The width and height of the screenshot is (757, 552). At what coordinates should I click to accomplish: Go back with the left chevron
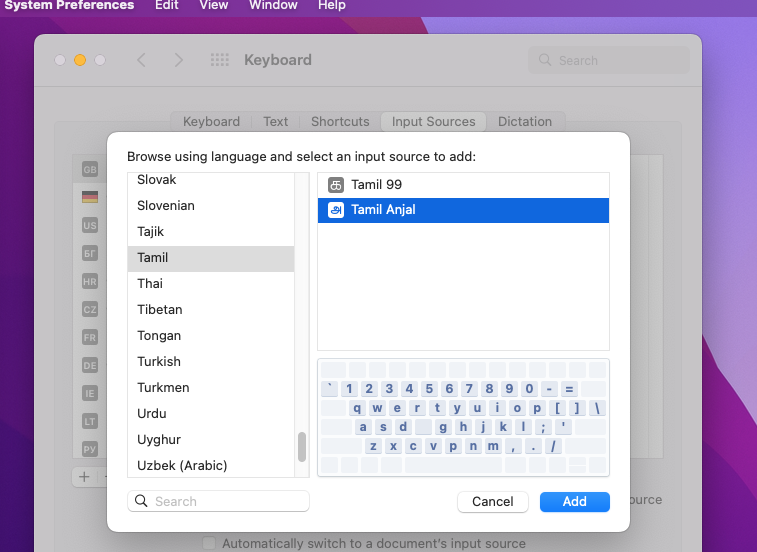tap(141, 60)
